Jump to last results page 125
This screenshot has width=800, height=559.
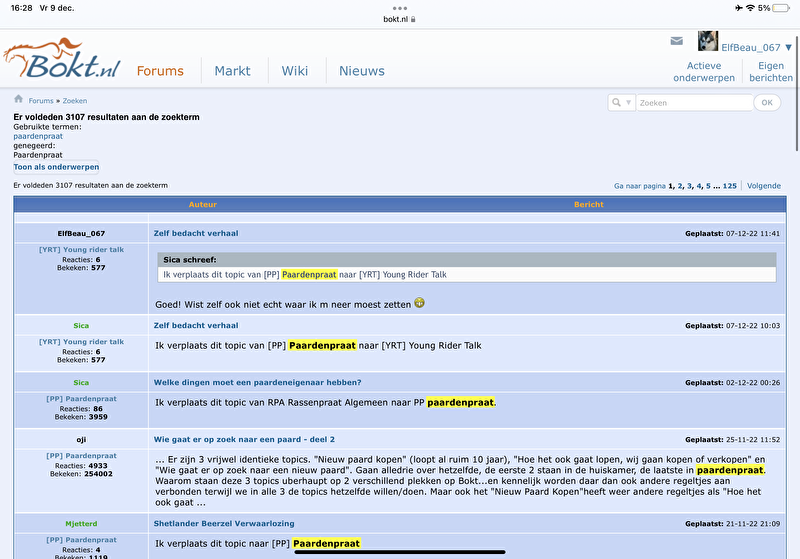tap(730, 186)
